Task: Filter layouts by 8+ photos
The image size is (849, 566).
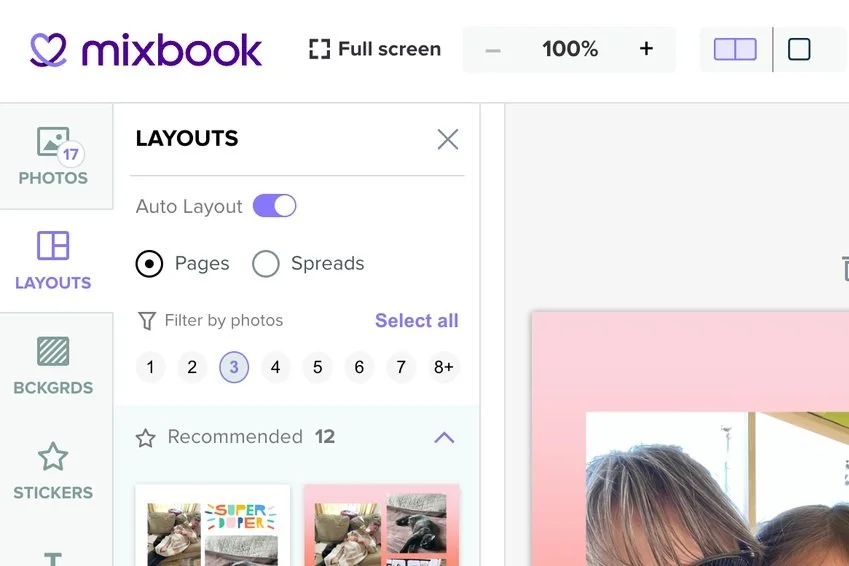Action: [443, 367]
